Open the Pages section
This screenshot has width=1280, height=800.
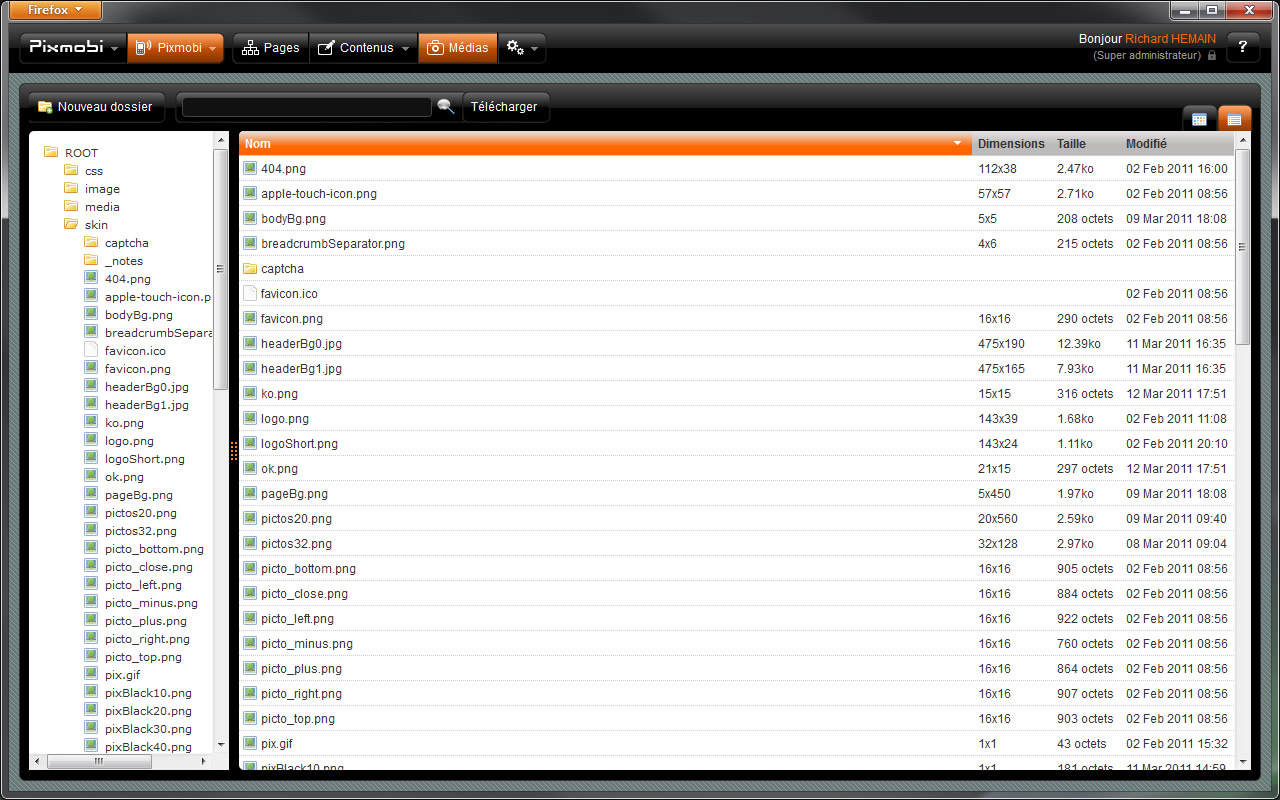pyautogui.click(x=271, y=48)
